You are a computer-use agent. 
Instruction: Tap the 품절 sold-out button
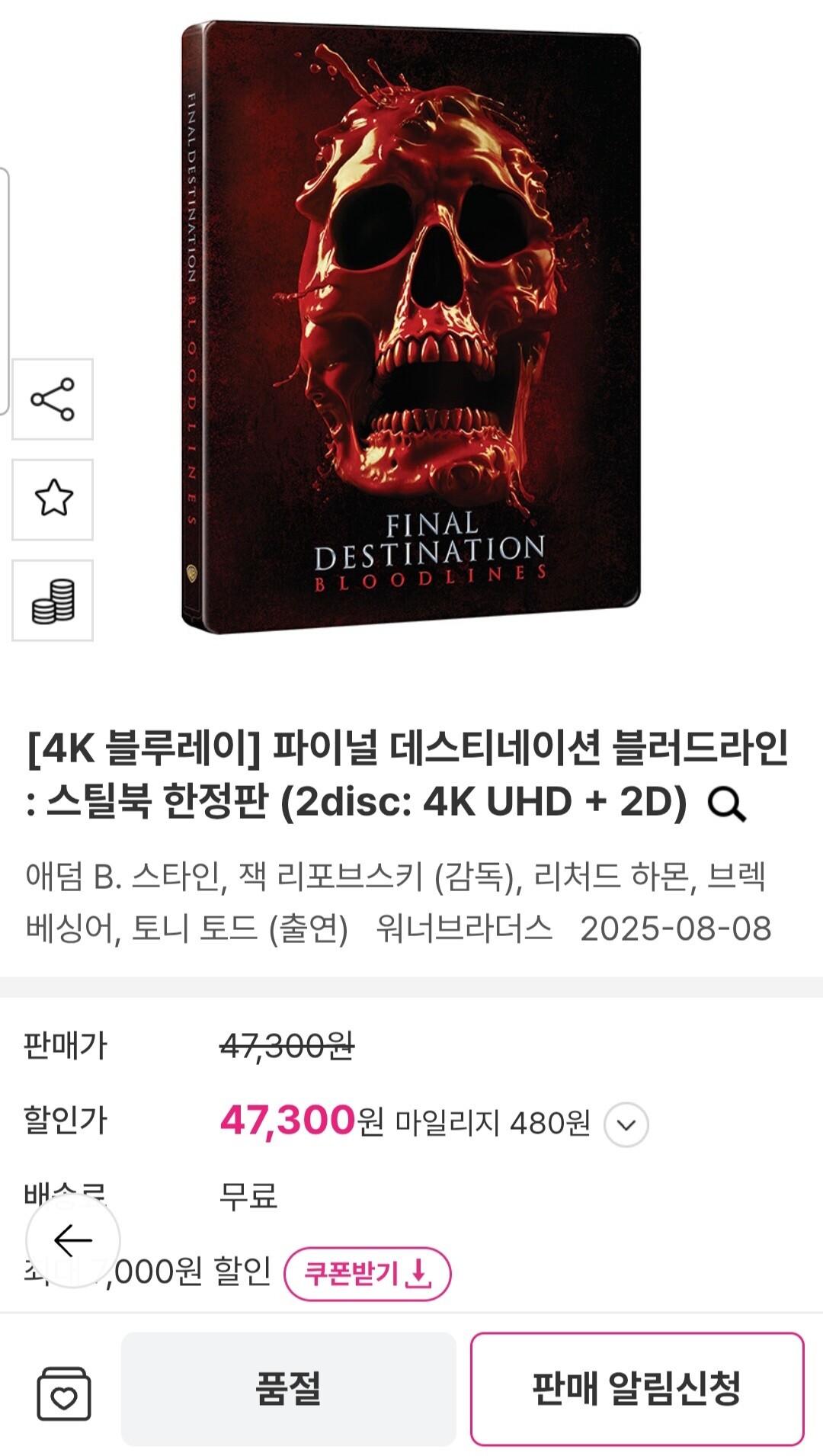289,1388
